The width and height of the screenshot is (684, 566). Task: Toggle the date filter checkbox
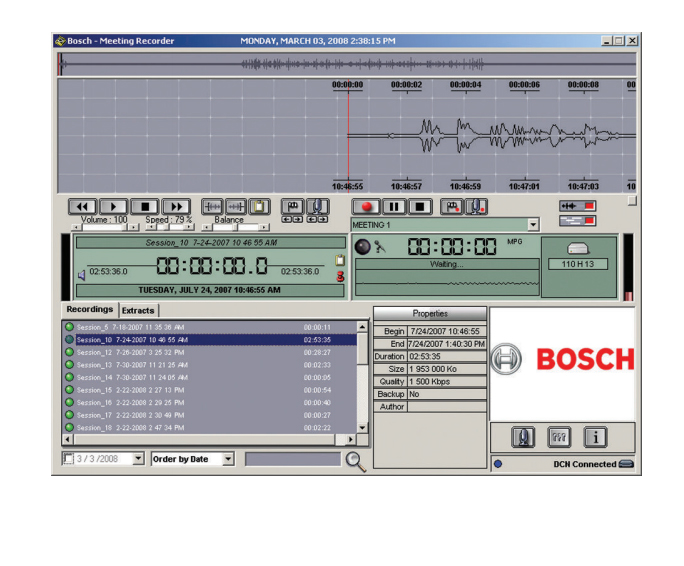tap(68, 459)
